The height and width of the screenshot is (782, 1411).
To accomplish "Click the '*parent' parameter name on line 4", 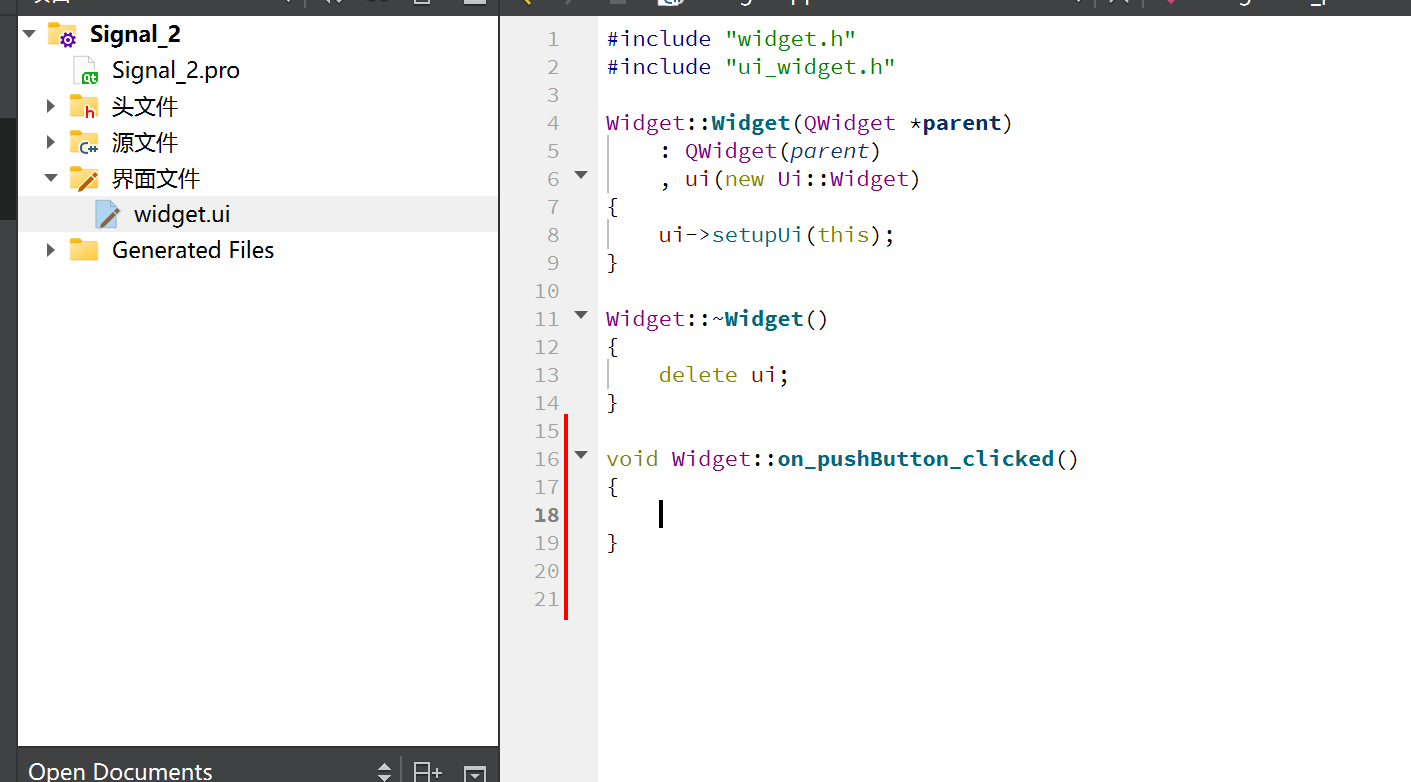I will (x=954, y=123).
